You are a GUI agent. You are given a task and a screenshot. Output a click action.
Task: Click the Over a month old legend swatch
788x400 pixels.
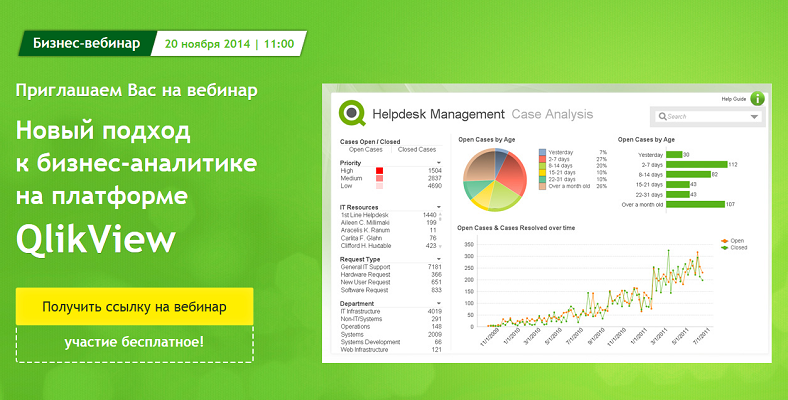(x=542, y=186)
